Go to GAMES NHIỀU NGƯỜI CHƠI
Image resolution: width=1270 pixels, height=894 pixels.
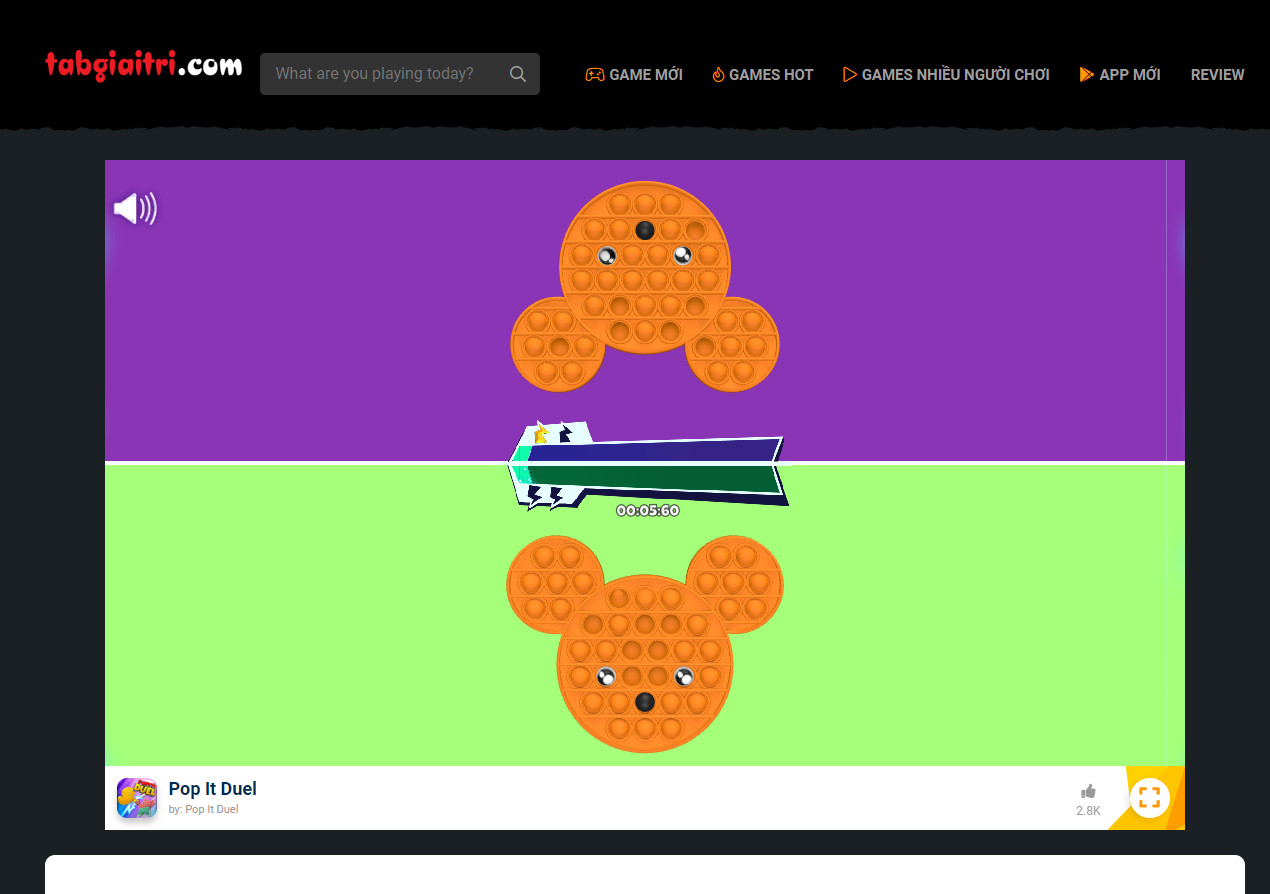946,75
